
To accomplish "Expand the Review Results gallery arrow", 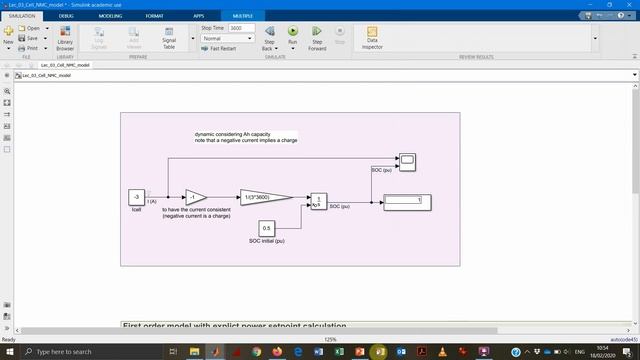I will (595, 38).
